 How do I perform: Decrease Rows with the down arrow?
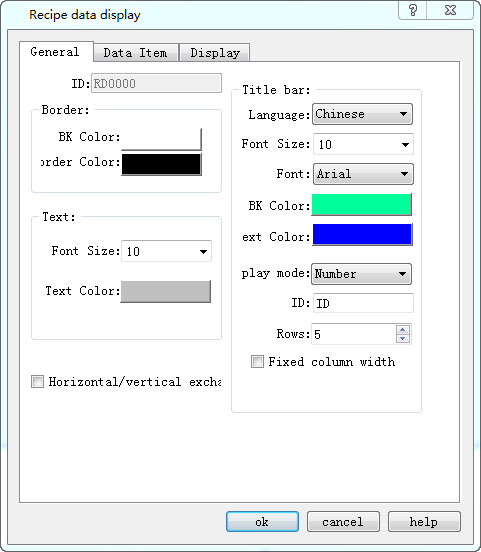click(403, 339)
